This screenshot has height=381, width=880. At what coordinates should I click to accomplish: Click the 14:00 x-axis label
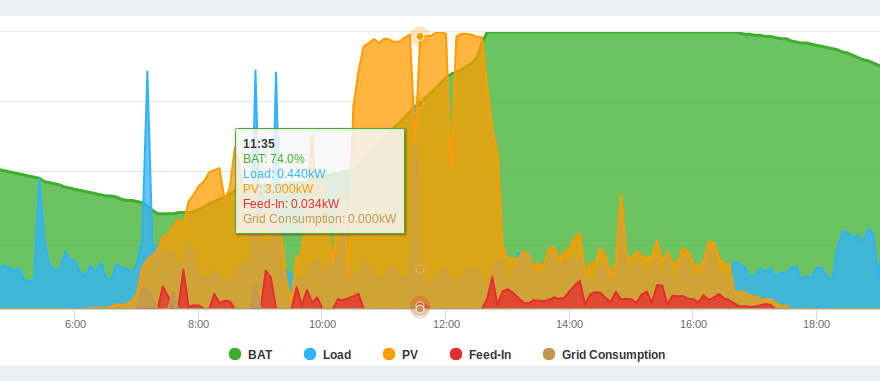click(x=570, y=324)
